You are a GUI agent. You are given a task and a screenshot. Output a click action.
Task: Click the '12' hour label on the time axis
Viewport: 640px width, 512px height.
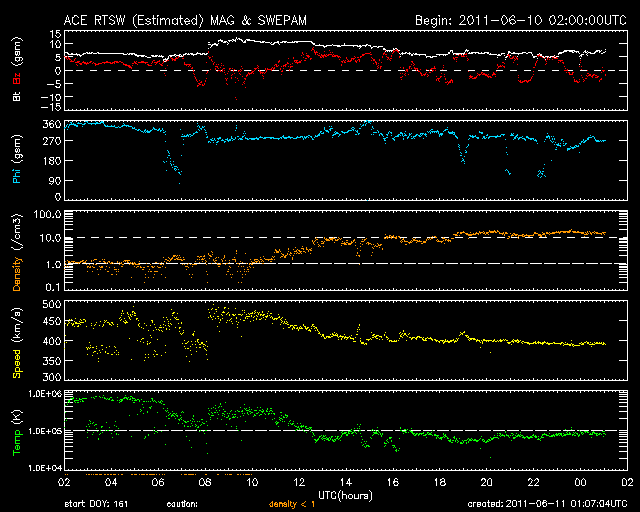click(x=299, y=483)
